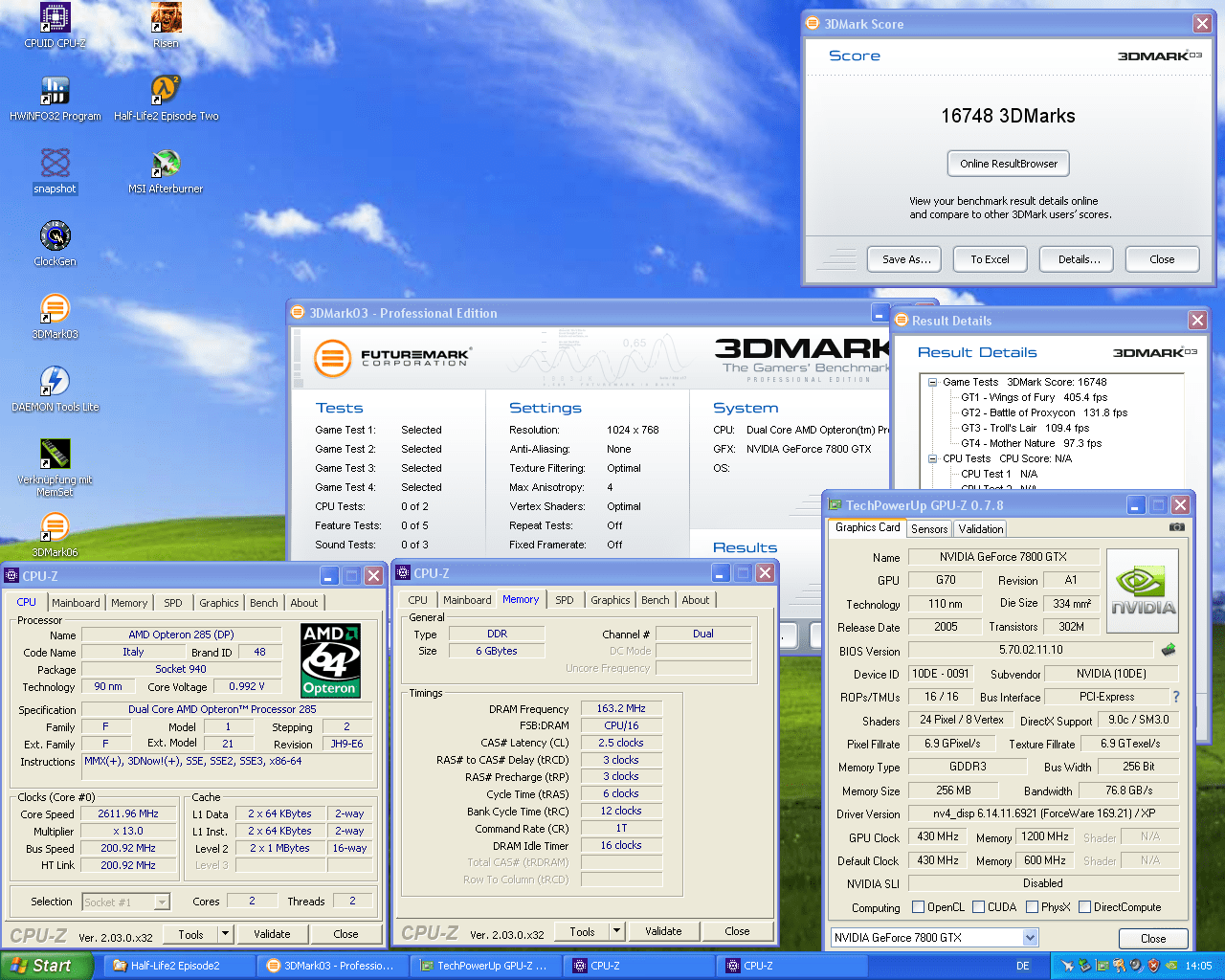The width and height of the screenshot is (1225, 980).
Task: Select GT1 - Wings of Fury result row
Action: pyautogui.click(x=1034, y=397)
